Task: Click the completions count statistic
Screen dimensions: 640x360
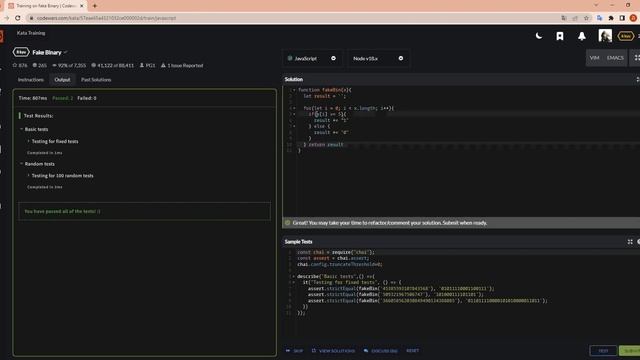Action: click(113, 65)
